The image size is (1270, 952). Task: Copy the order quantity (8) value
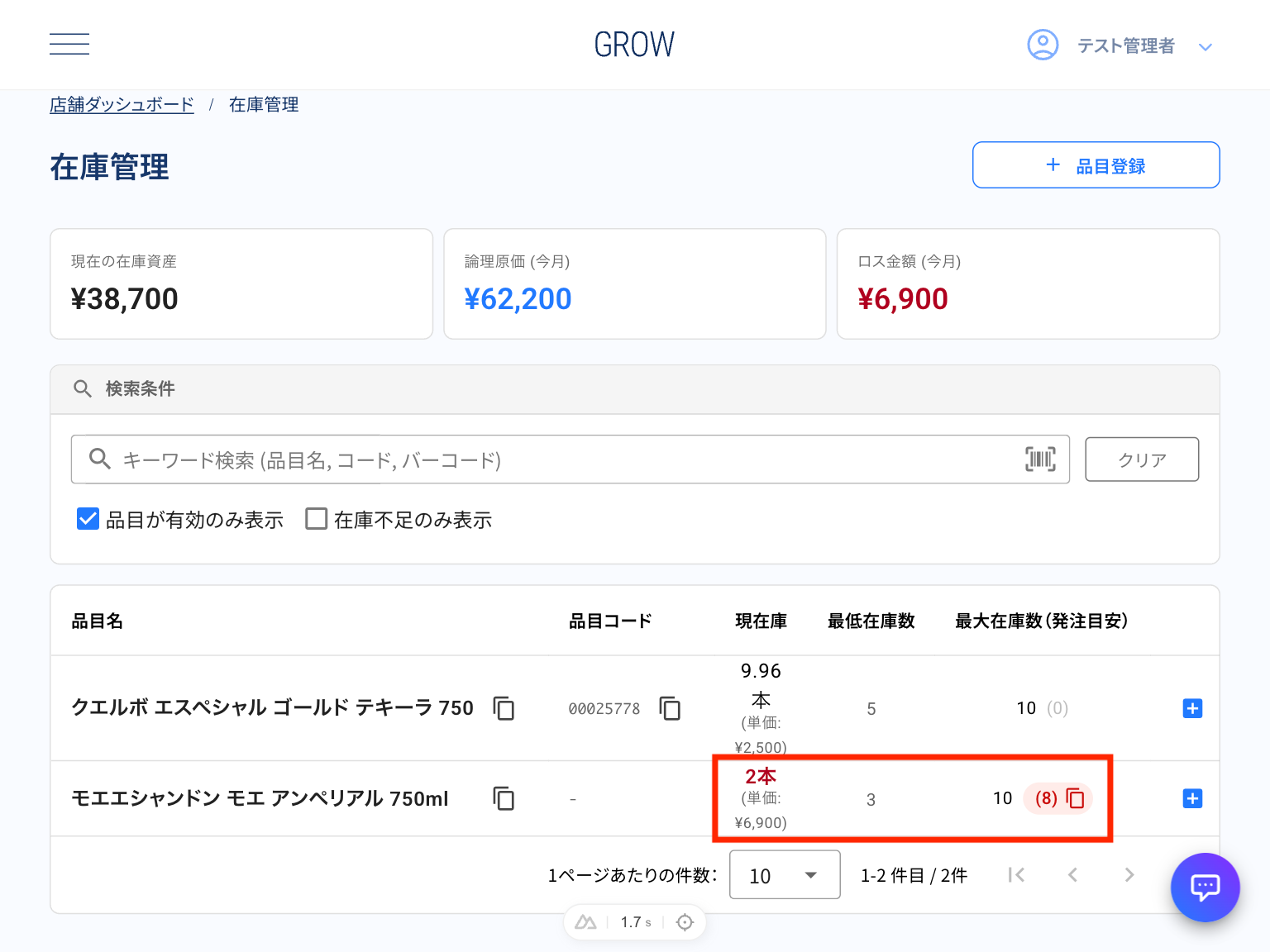1075,798
